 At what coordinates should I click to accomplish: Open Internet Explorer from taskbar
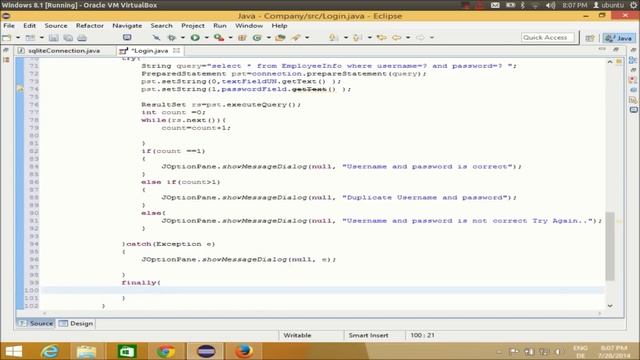pyautogui.click(x=50, y=351)
